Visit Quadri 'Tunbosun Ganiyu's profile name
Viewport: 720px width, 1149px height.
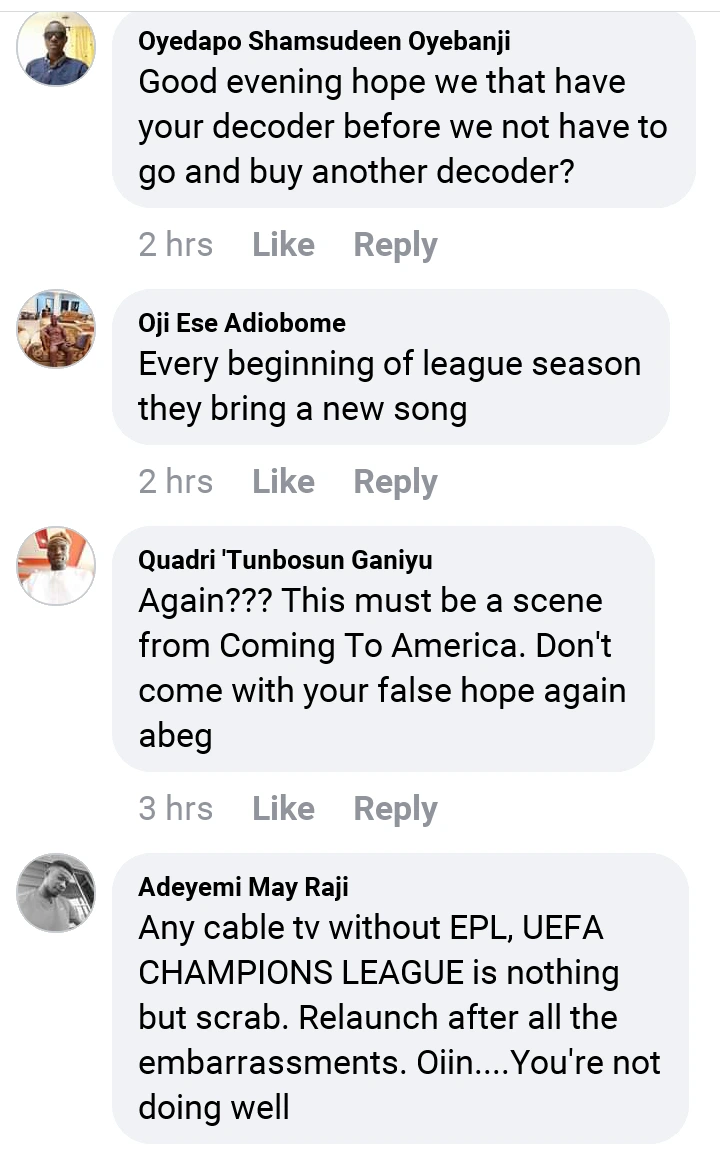[x=285, y=560]
